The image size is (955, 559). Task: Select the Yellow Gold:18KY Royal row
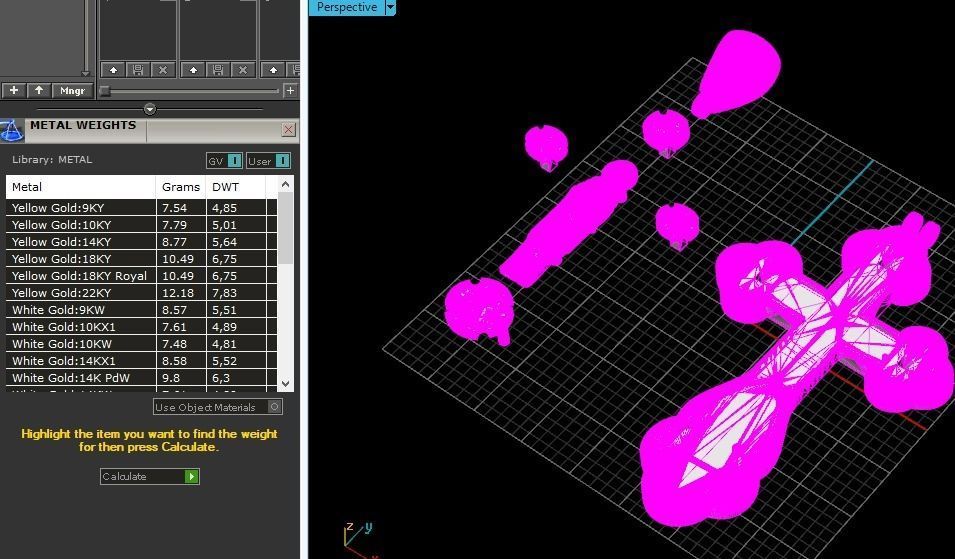141,276
